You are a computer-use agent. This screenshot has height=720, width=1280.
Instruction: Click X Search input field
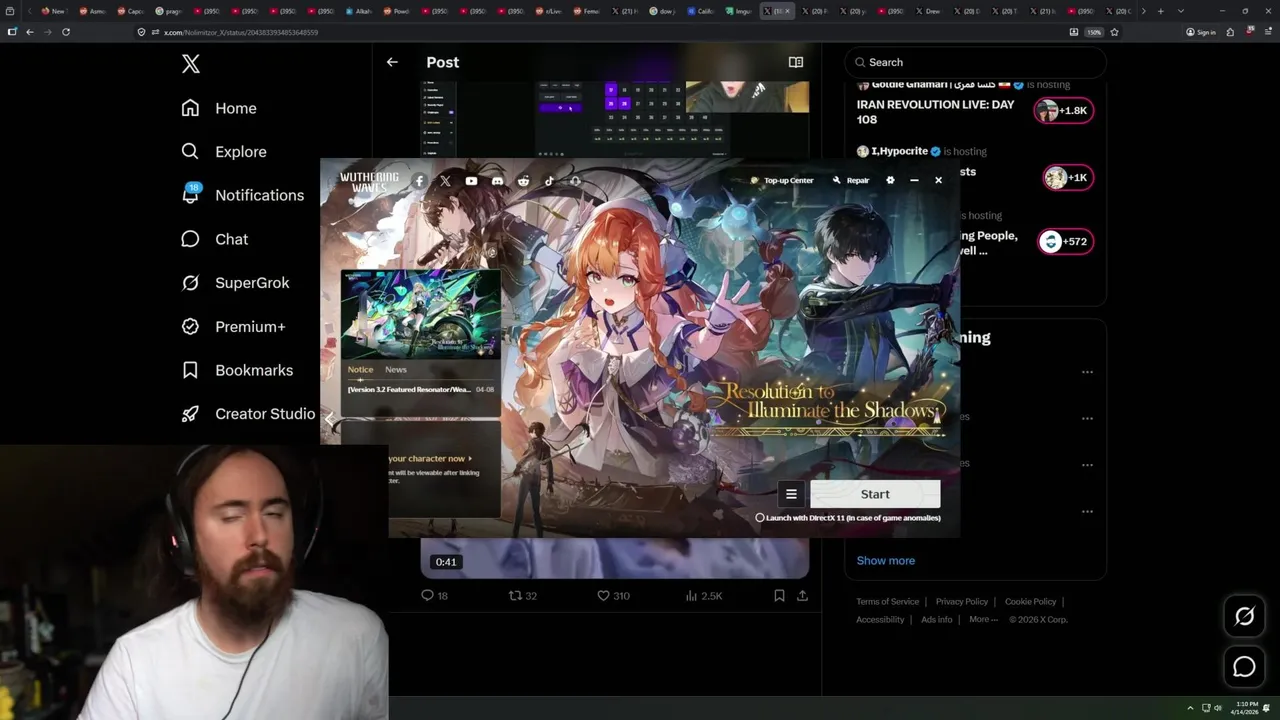[x=976, y=62]
